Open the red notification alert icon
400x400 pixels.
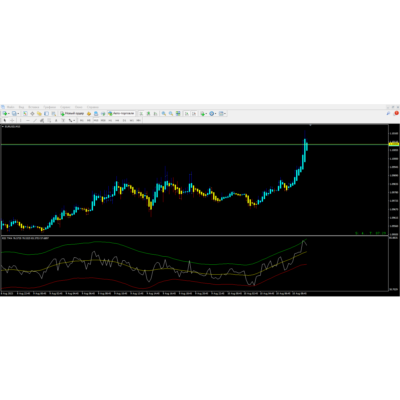coord(396,113)
